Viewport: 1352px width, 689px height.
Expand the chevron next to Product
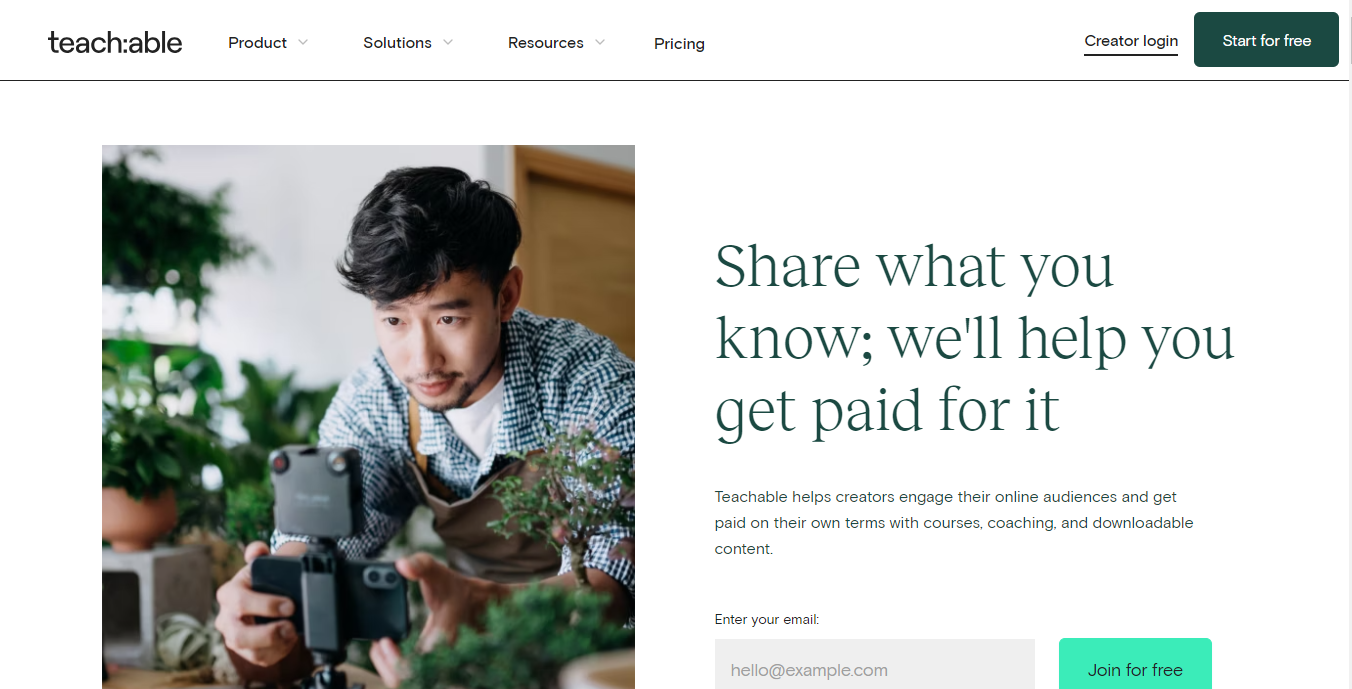303,42
